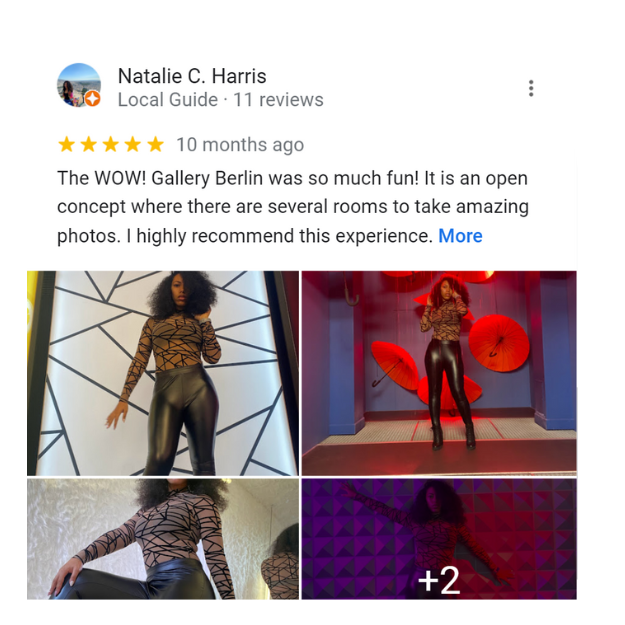625x625 pixels.
Task: Open bottom-left photo with silver wall
Action: pos(163,539)
